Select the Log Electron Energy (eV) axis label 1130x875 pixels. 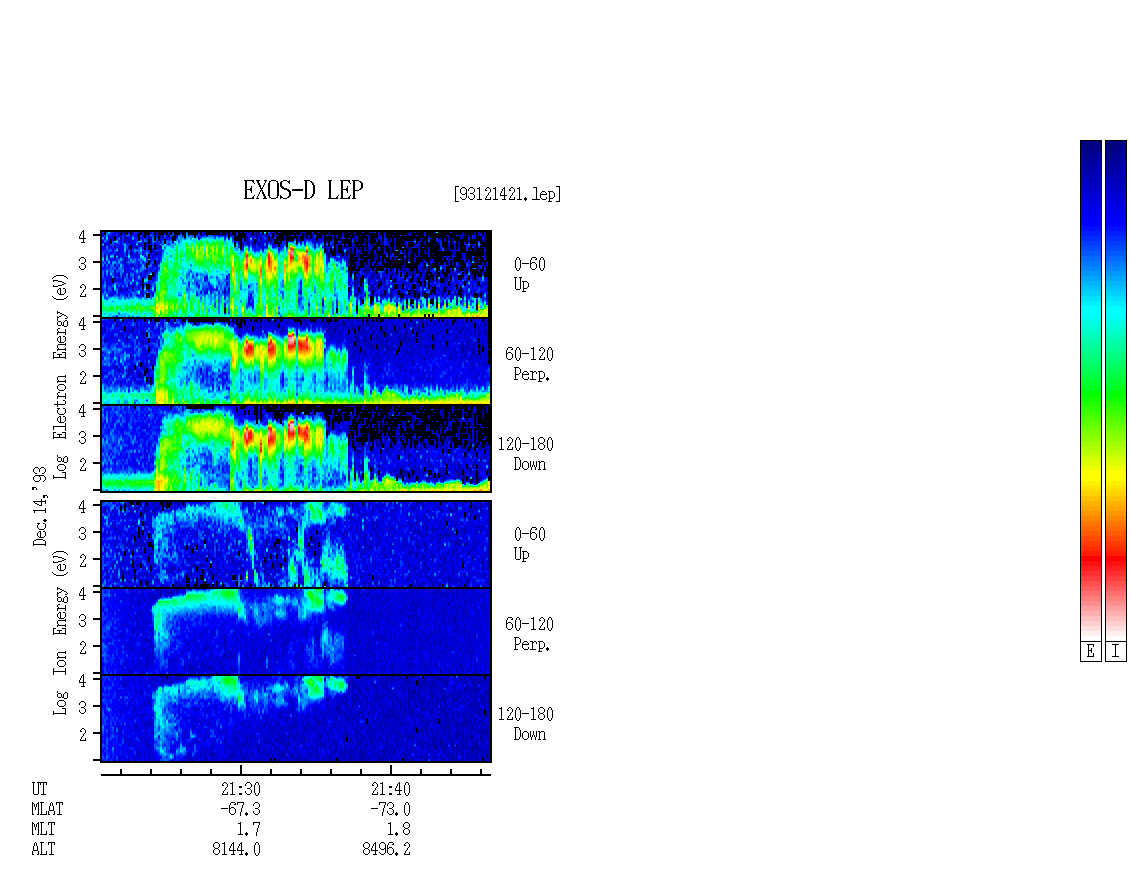(x=60, y=376)
